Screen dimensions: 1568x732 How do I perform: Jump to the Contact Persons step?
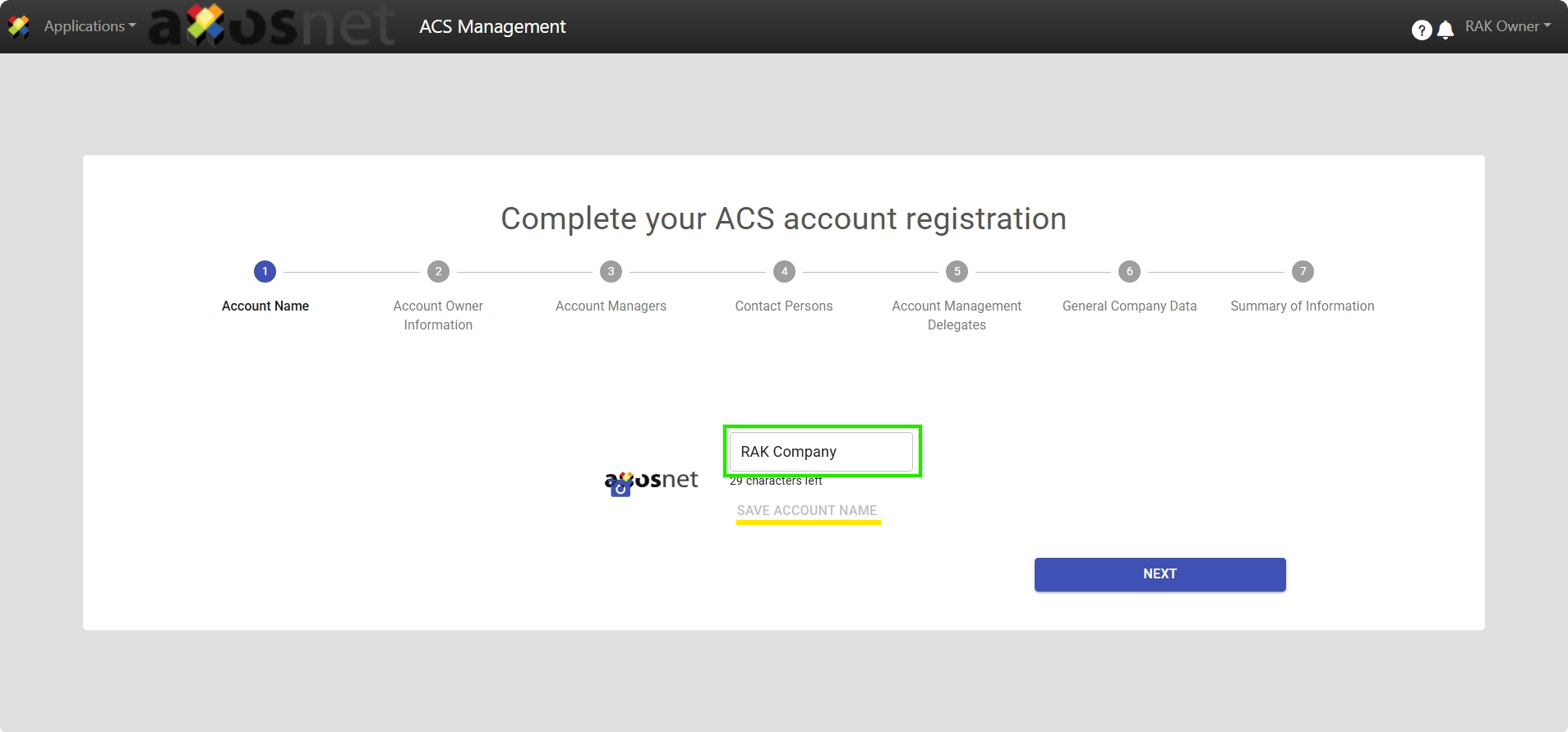click(x=783, y=306)
